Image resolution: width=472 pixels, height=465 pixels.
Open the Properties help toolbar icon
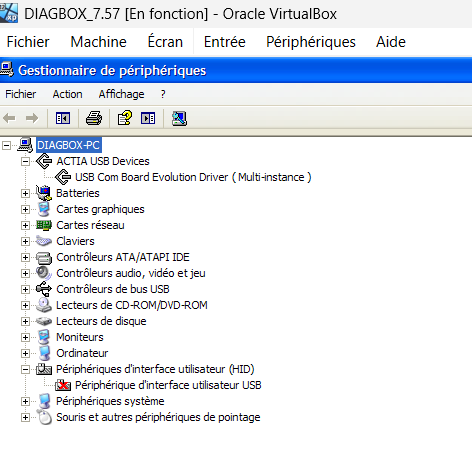coord(125,118)
